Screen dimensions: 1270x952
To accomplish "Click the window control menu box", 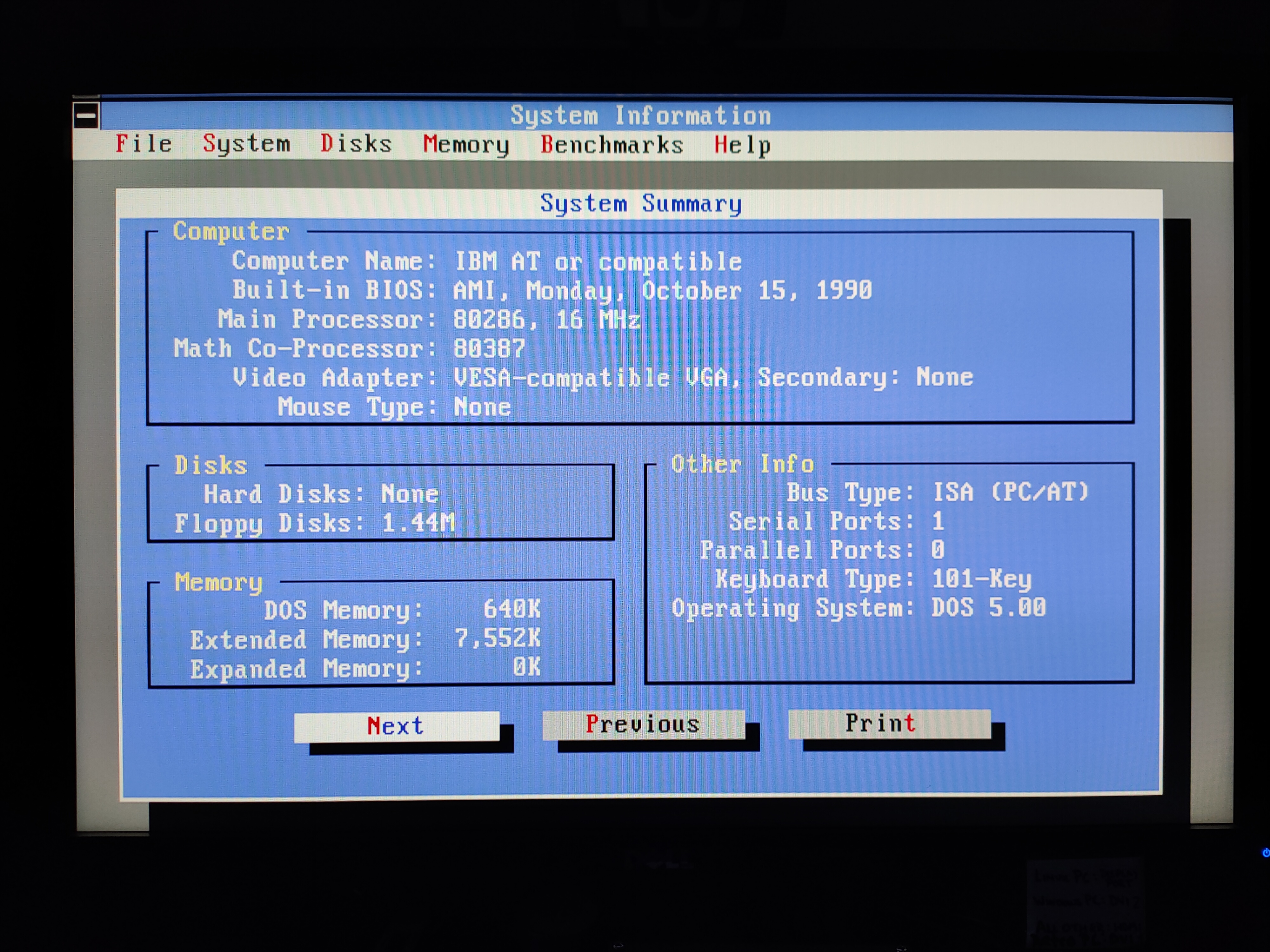I will pos(86,116).
